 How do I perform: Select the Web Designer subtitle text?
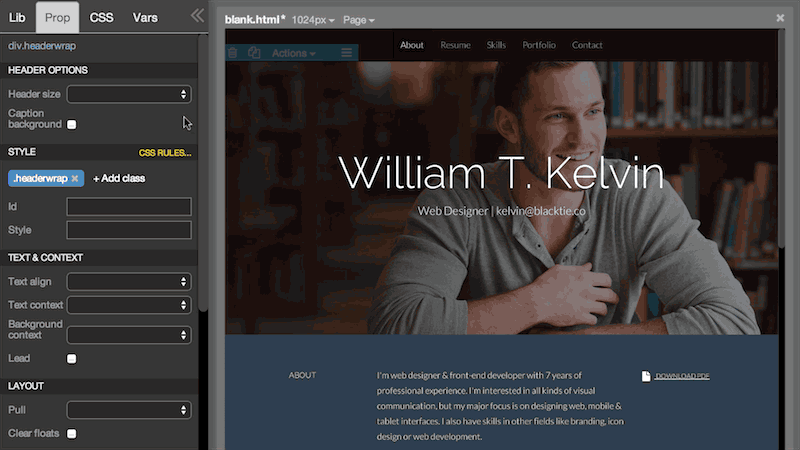(x=502, y=211)
